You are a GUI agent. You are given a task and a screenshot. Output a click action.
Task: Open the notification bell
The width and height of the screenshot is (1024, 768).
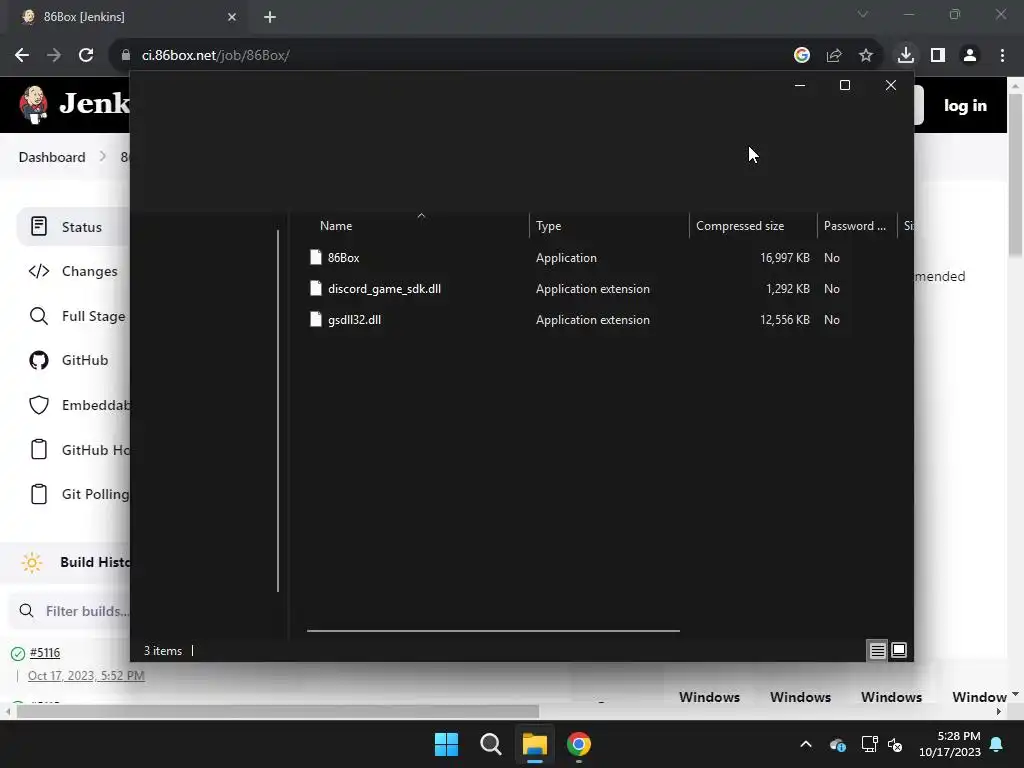coord(997,744)
